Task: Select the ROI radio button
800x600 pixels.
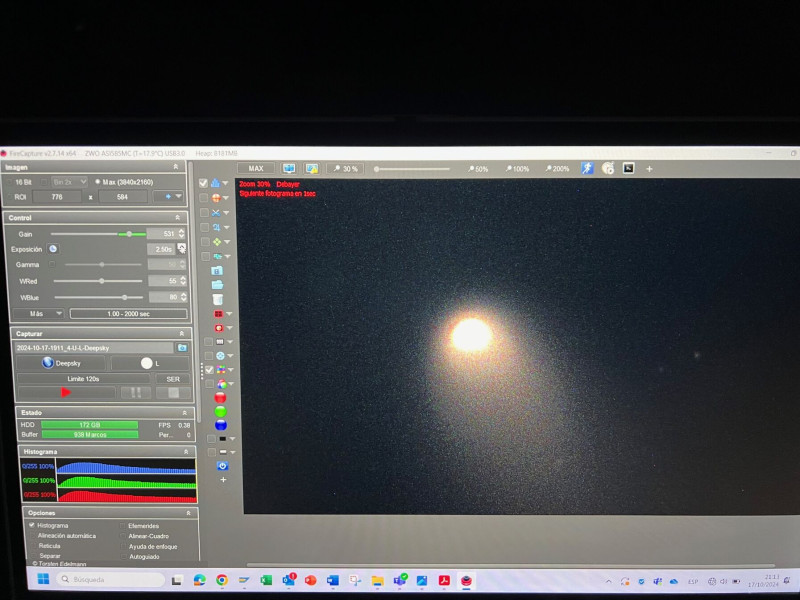Action: tap(9, 196)
